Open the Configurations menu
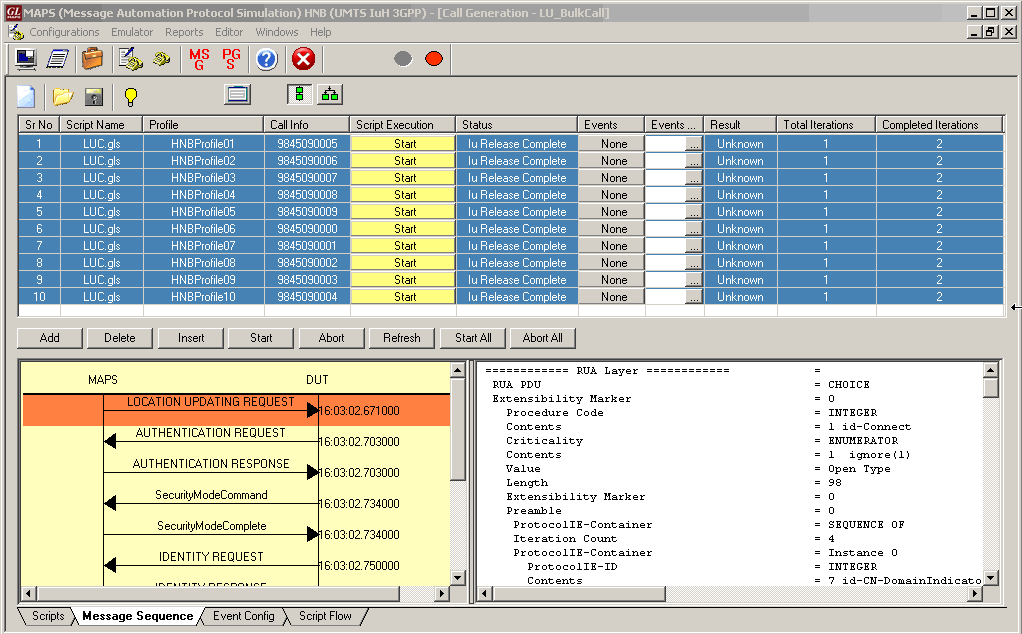This screenshot has width=1022, height=634. (65, 32)
